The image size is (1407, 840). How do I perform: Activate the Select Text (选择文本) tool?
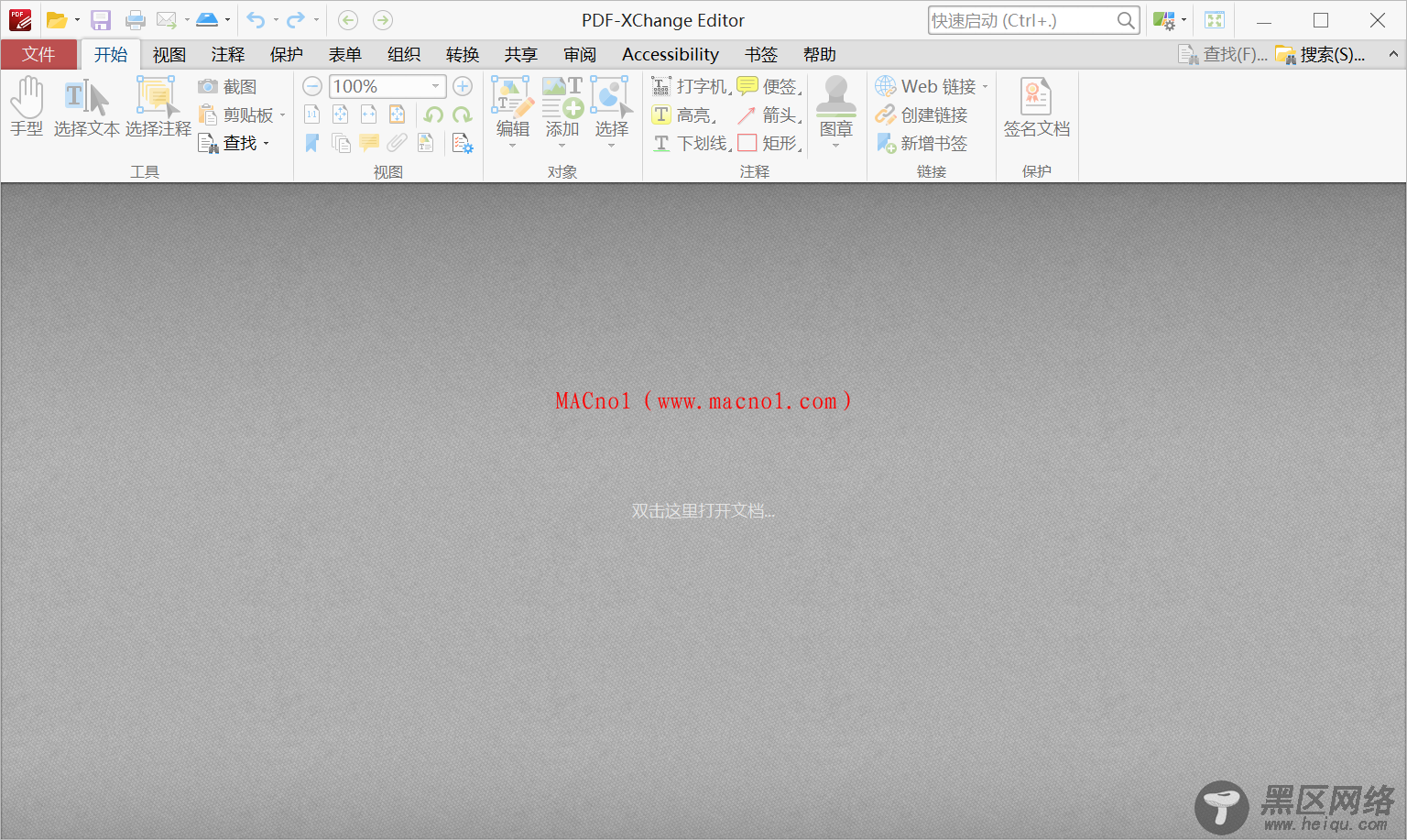pos(86,106)
